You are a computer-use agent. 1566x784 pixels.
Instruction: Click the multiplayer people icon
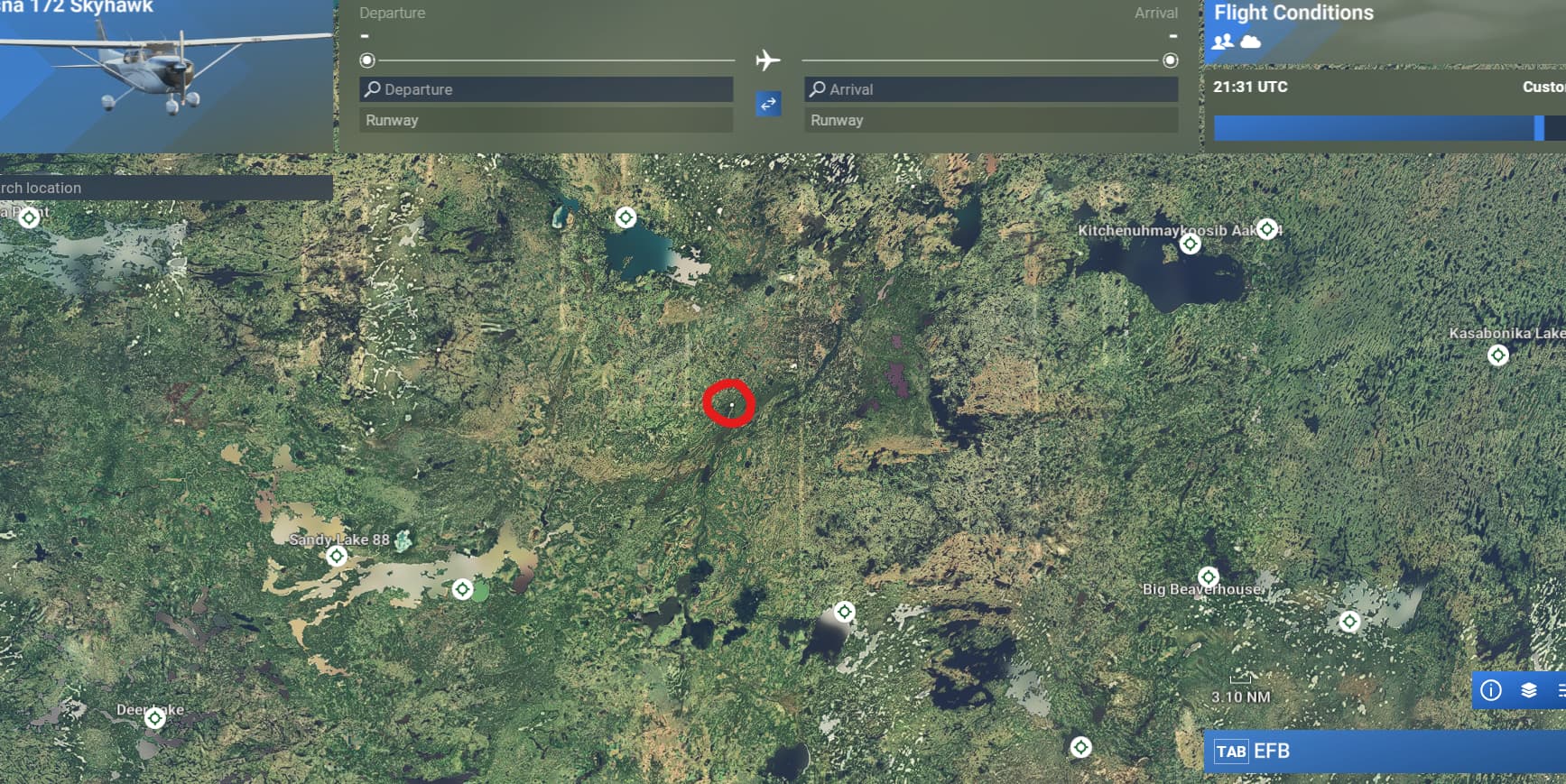coord(1223,42)
